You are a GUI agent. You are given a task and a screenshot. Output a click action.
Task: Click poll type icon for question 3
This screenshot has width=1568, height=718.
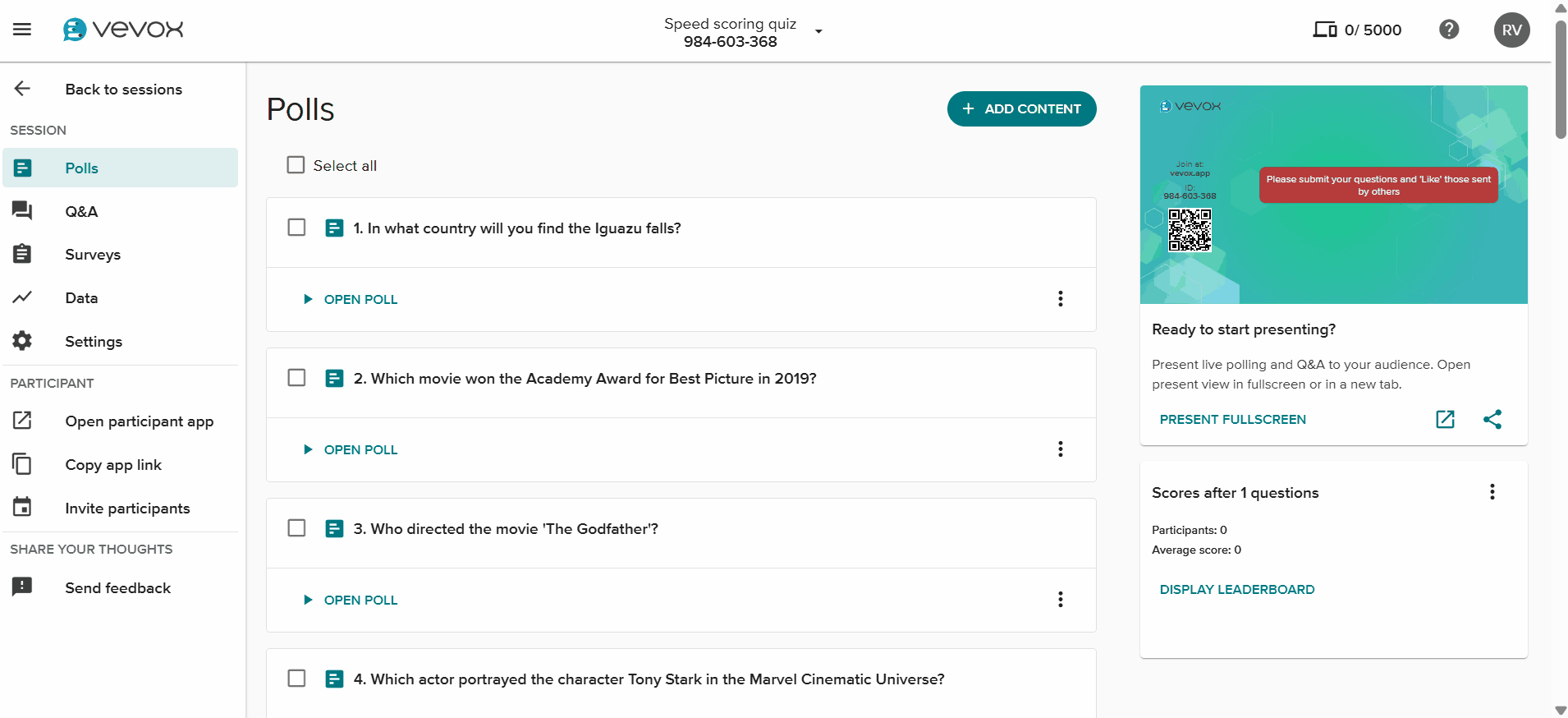(334, 529)
